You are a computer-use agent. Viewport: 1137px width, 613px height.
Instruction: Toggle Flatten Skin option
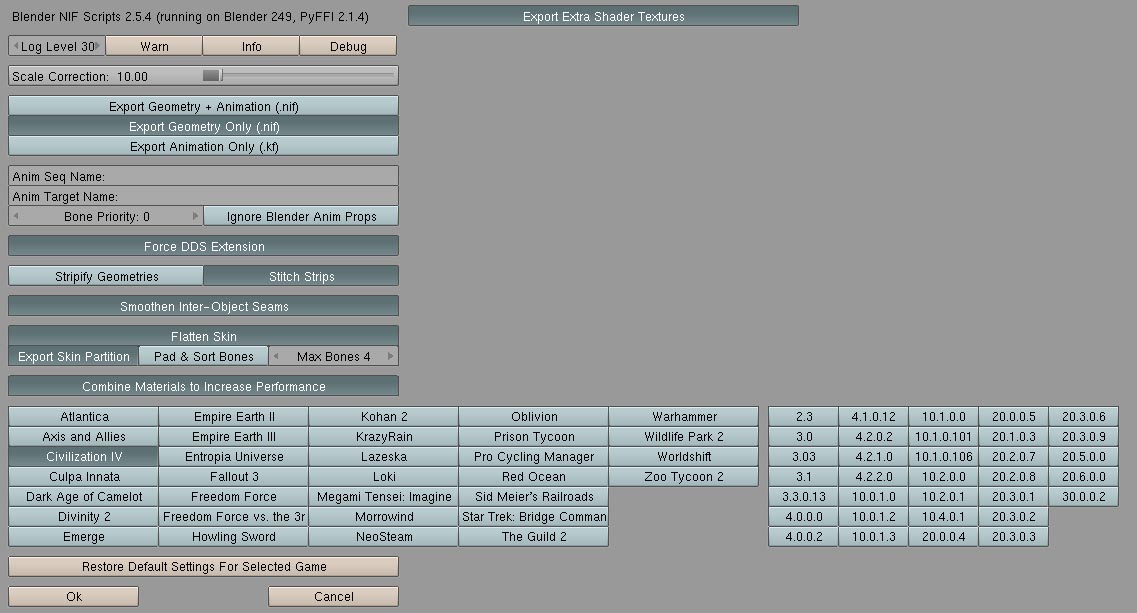point(203,336)
